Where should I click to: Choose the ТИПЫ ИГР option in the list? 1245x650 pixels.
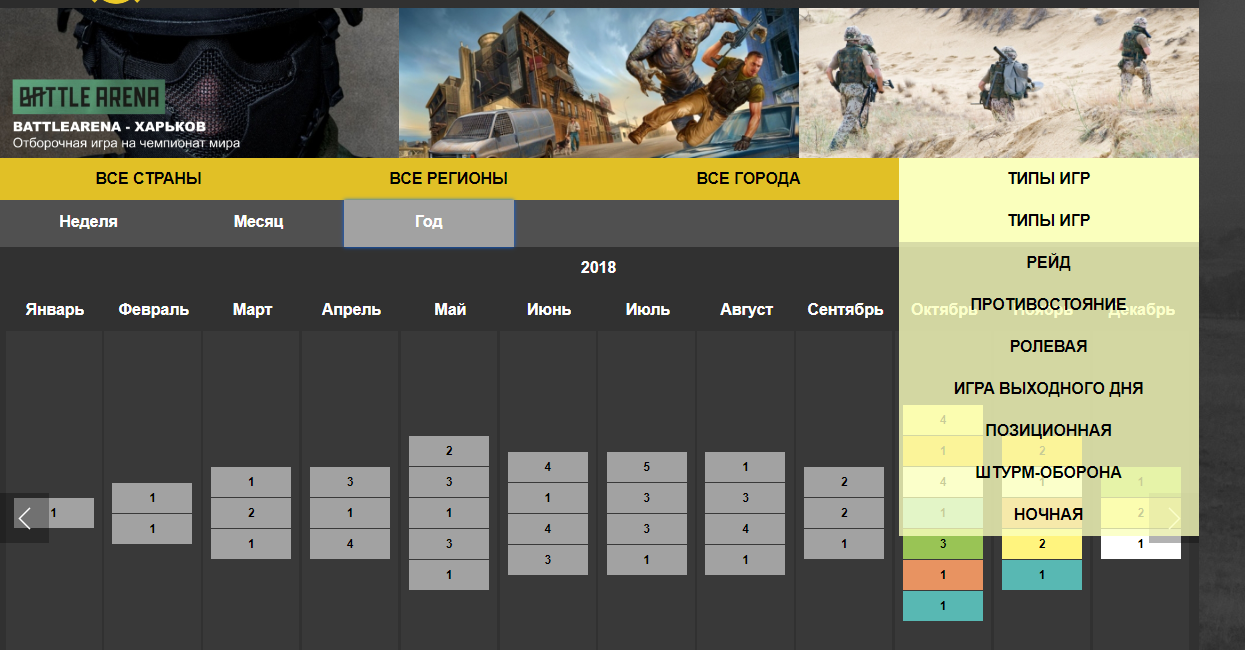pos(1049,221)
